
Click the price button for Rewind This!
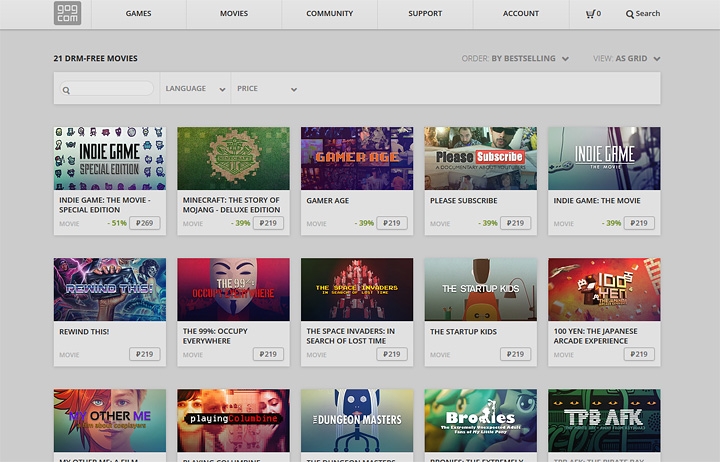click(145, 354)
